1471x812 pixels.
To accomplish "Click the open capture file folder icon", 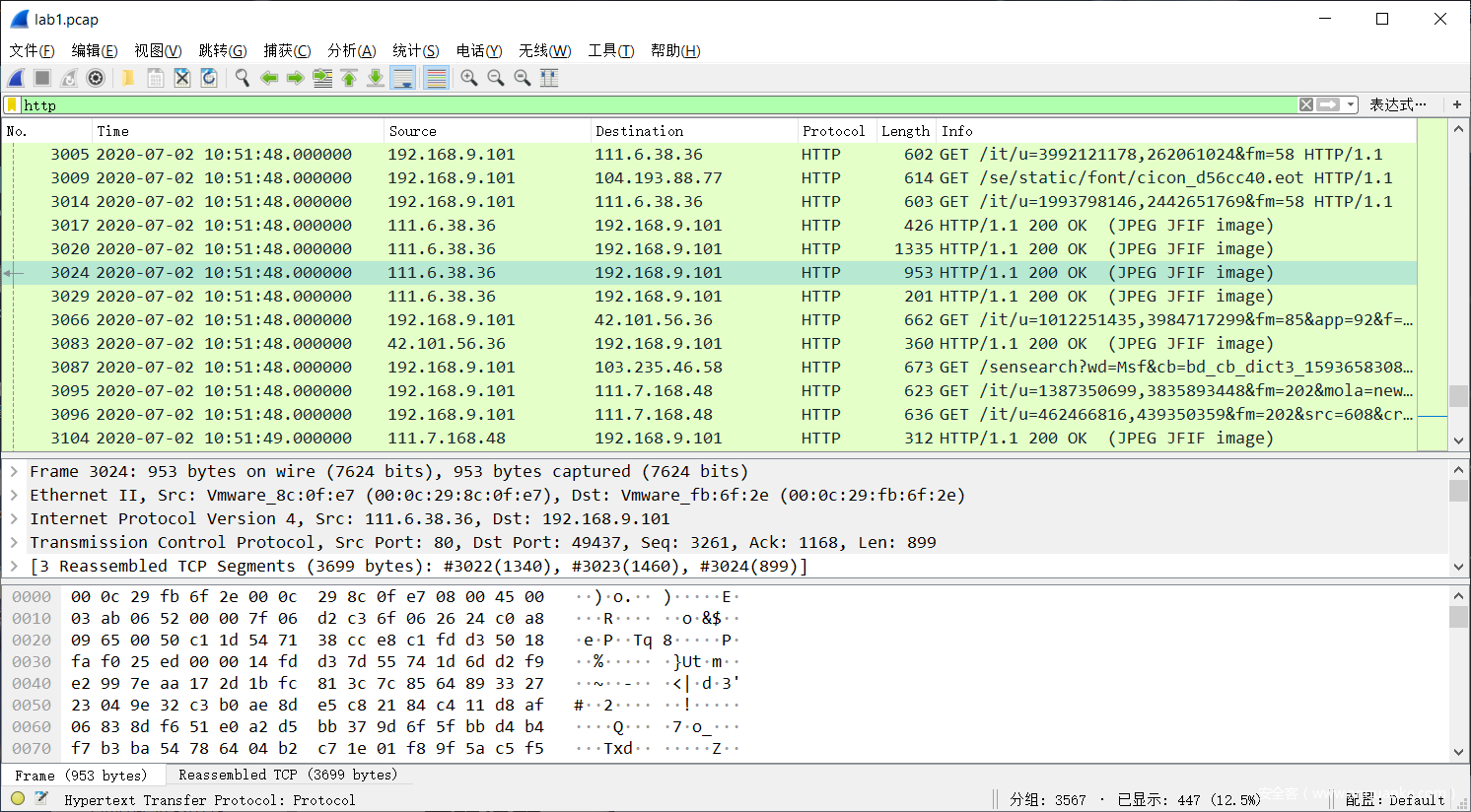I will coord(128,78).
